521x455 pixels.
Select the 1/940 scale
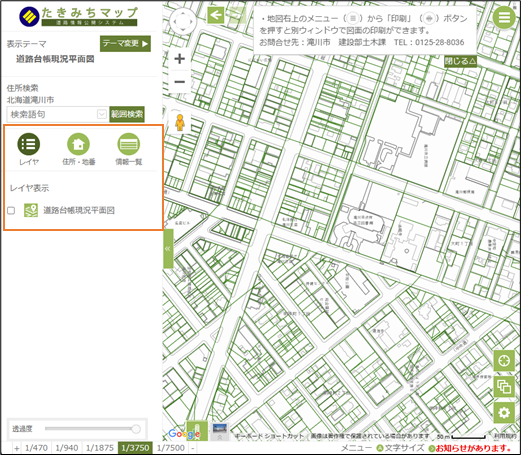point(67,448)
